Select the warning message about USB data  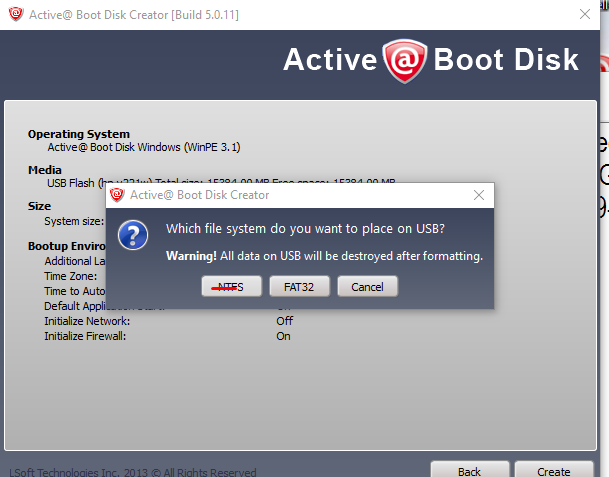(324, 256)
